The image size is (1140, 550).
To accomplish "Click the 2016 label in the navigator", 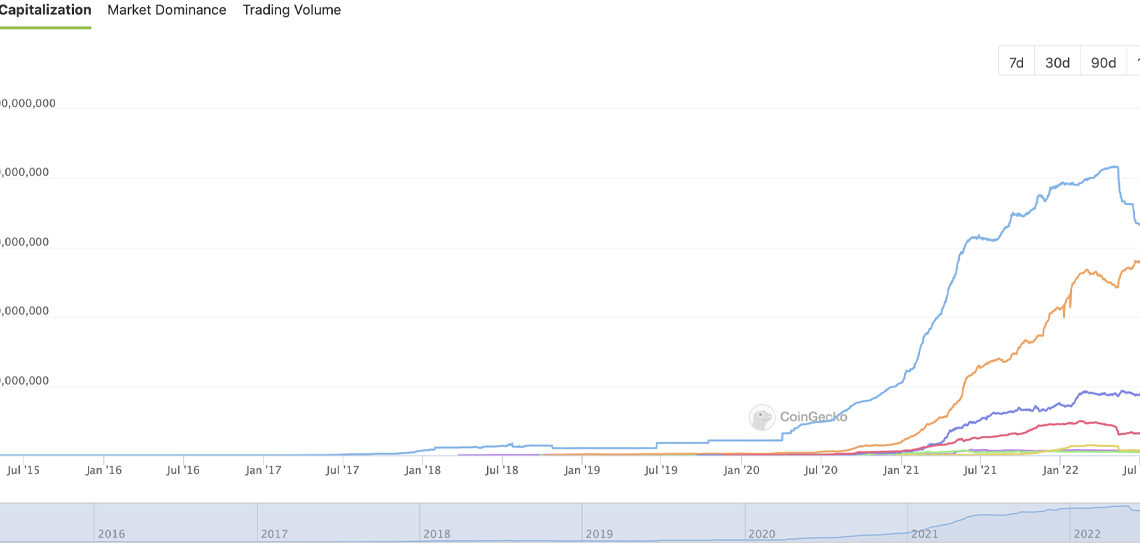I will 111,534.
